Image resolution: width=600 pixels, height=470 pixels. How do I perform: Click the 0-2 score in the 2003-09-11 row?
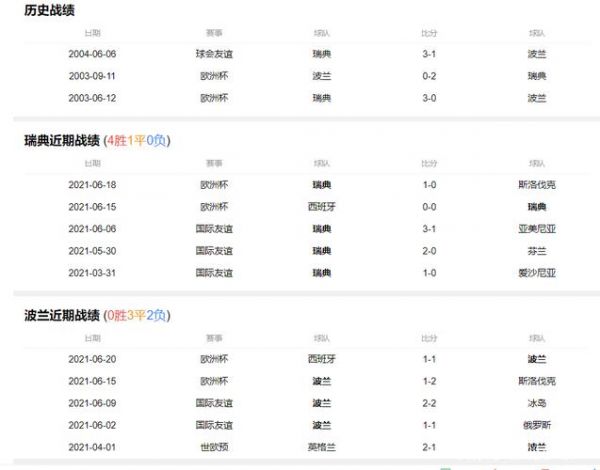tap(429, 76)
